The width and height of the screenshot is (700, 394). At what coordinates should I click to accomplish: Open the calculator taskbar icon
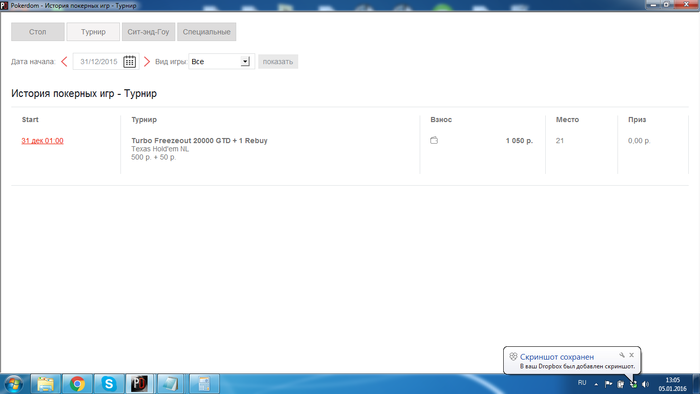coord(204,384)
